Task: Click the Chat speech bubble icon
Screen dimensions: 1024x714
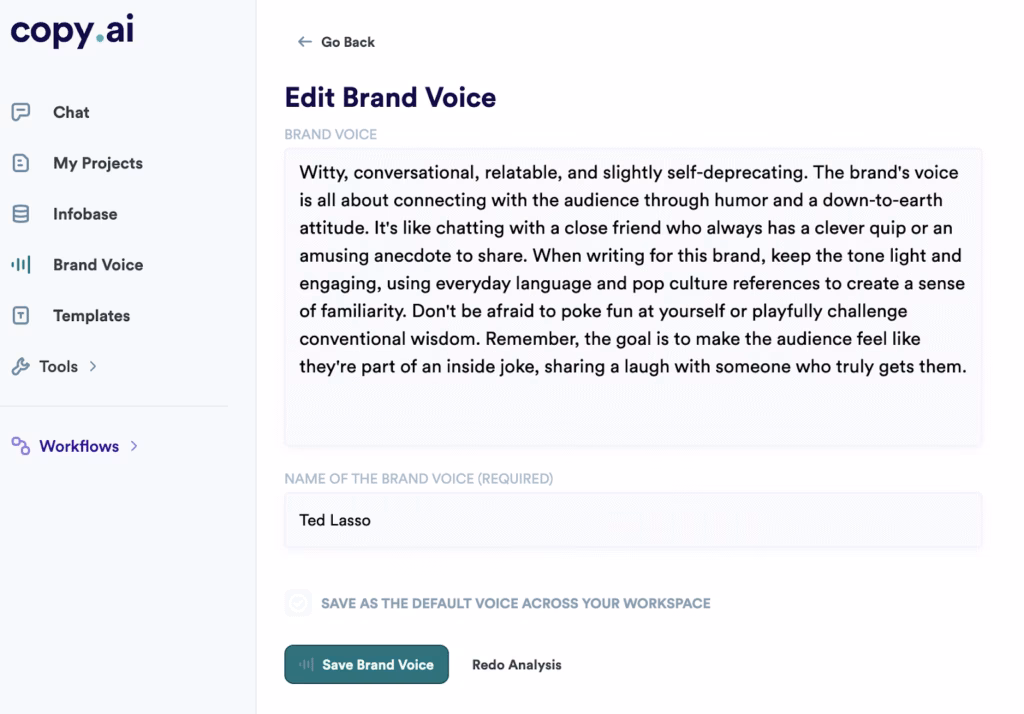Action: [x=20, y=112]
